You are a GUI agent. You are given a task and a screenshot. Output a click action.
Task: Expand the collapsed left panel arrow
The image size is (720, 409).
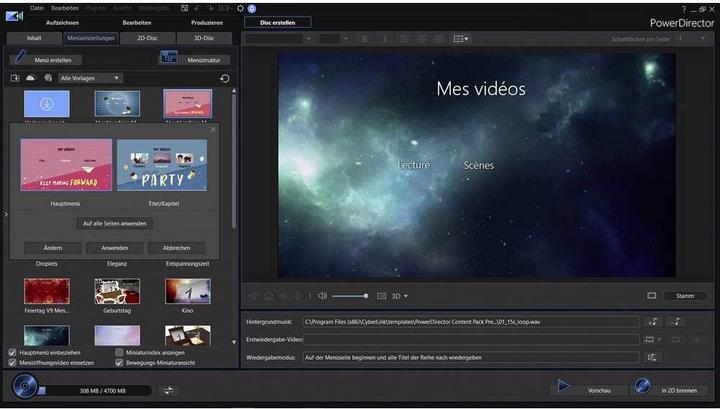[6, 214]
